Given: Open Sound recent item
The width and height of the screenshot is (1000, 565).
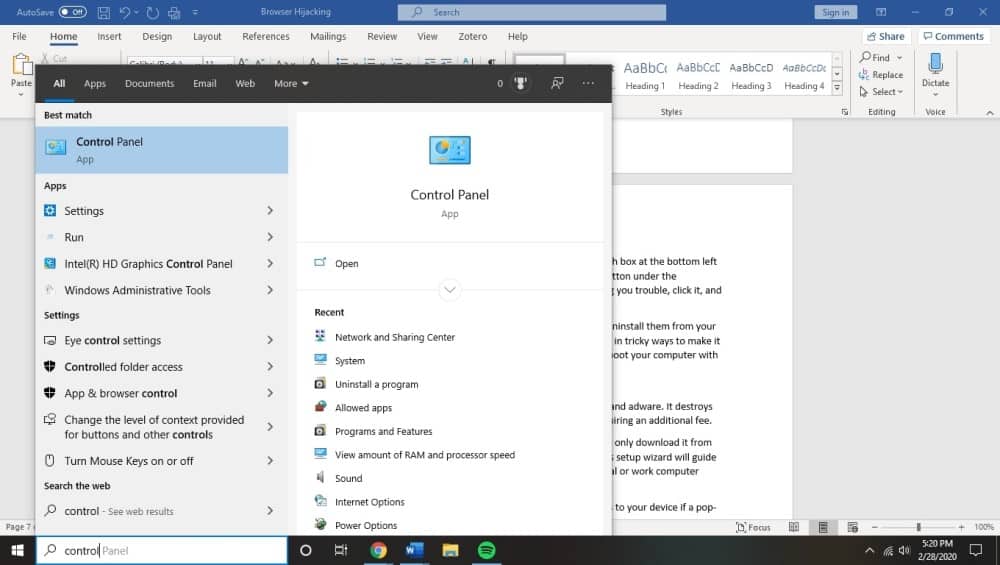Looking at the screenshot, I should [x=348, y=478].
